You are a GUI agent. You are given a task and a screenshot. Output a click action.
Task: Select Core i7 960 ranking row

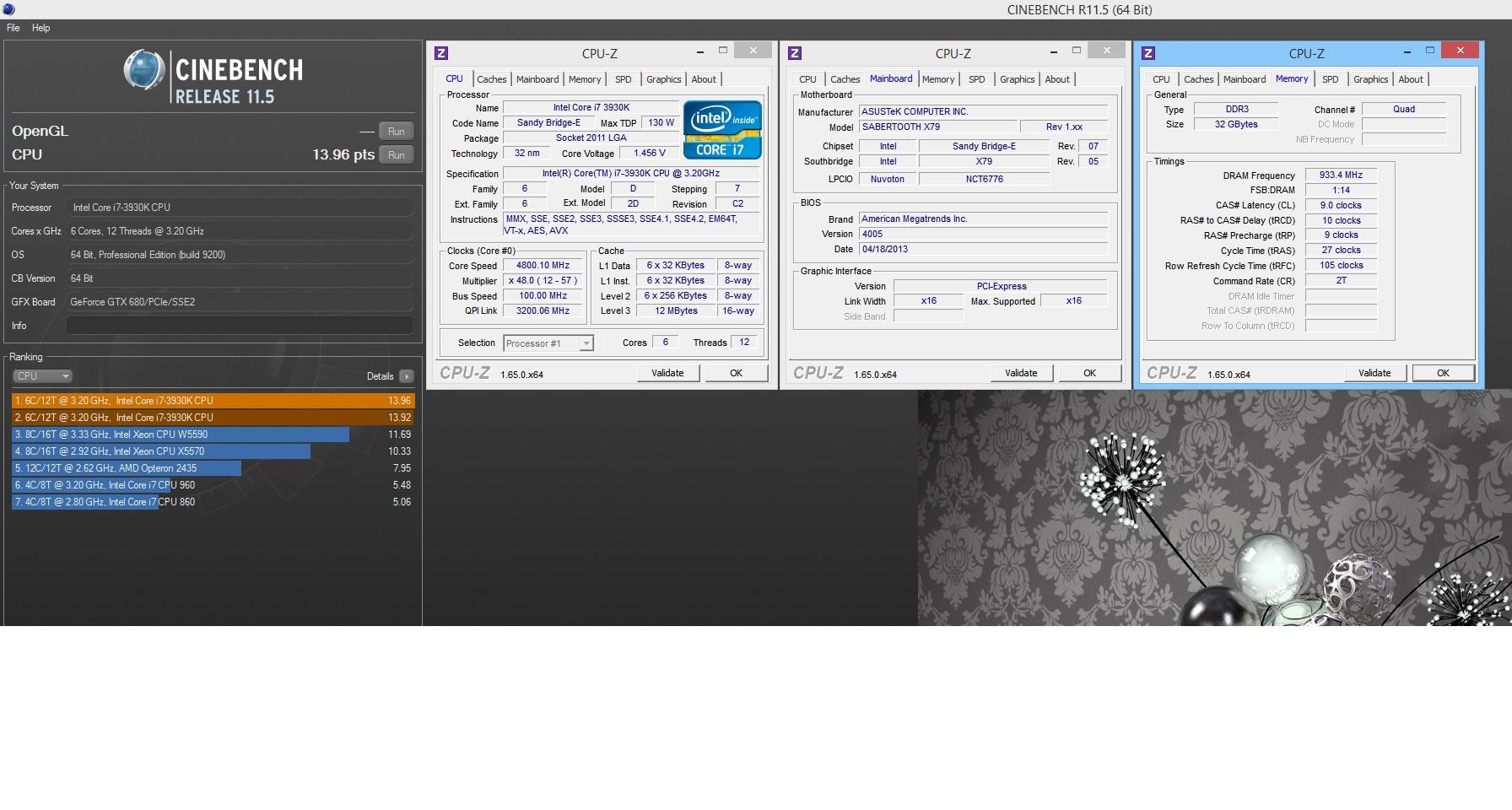pos(213,485)
